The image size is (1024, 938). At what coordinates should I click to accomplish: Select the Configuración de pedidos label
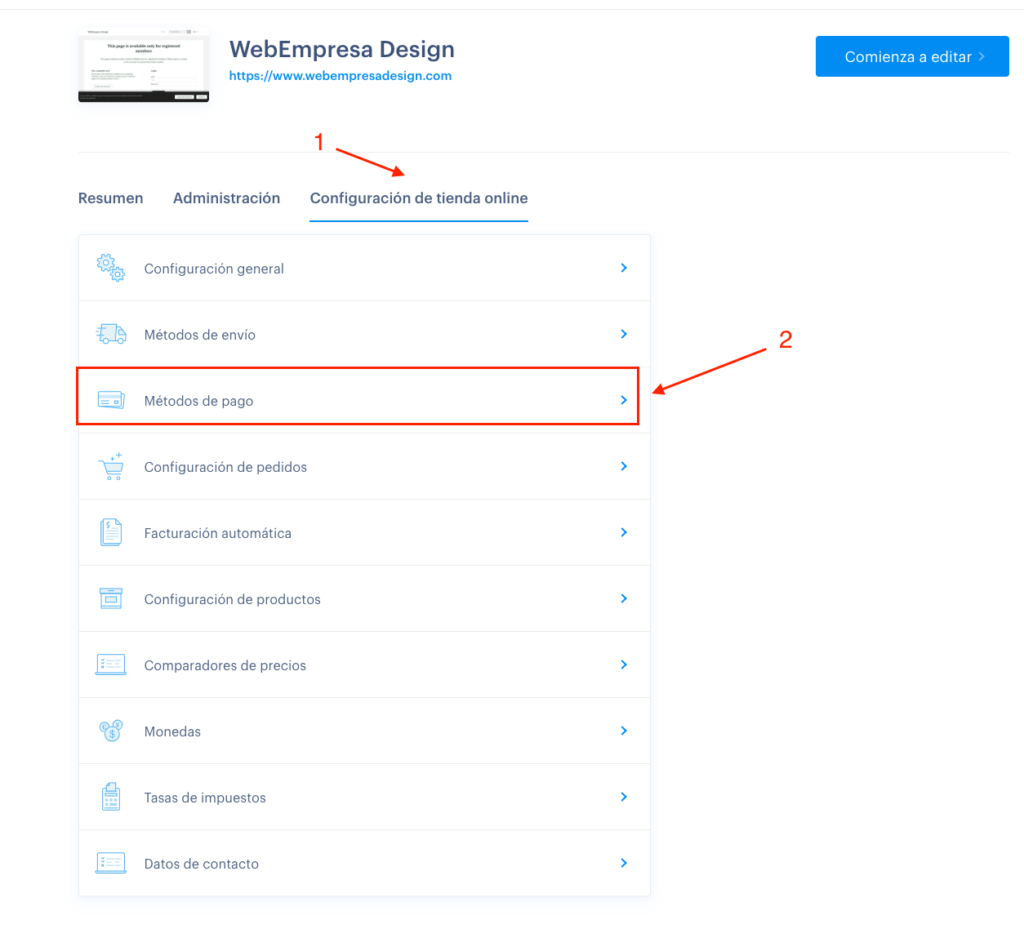click(225, 467)
